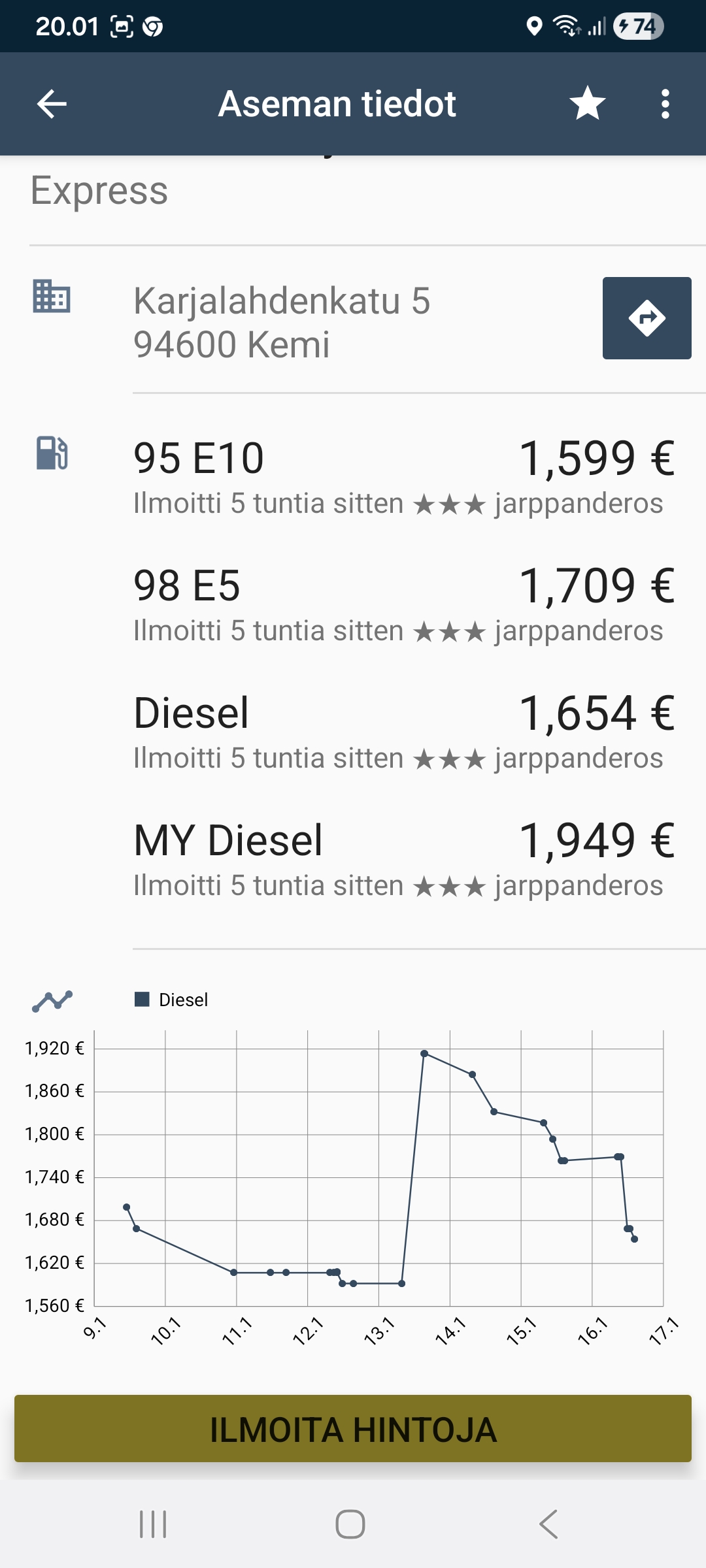The image size is (706, 1568).
Task: Tap the price trend chart icon
Action: 52,1000
